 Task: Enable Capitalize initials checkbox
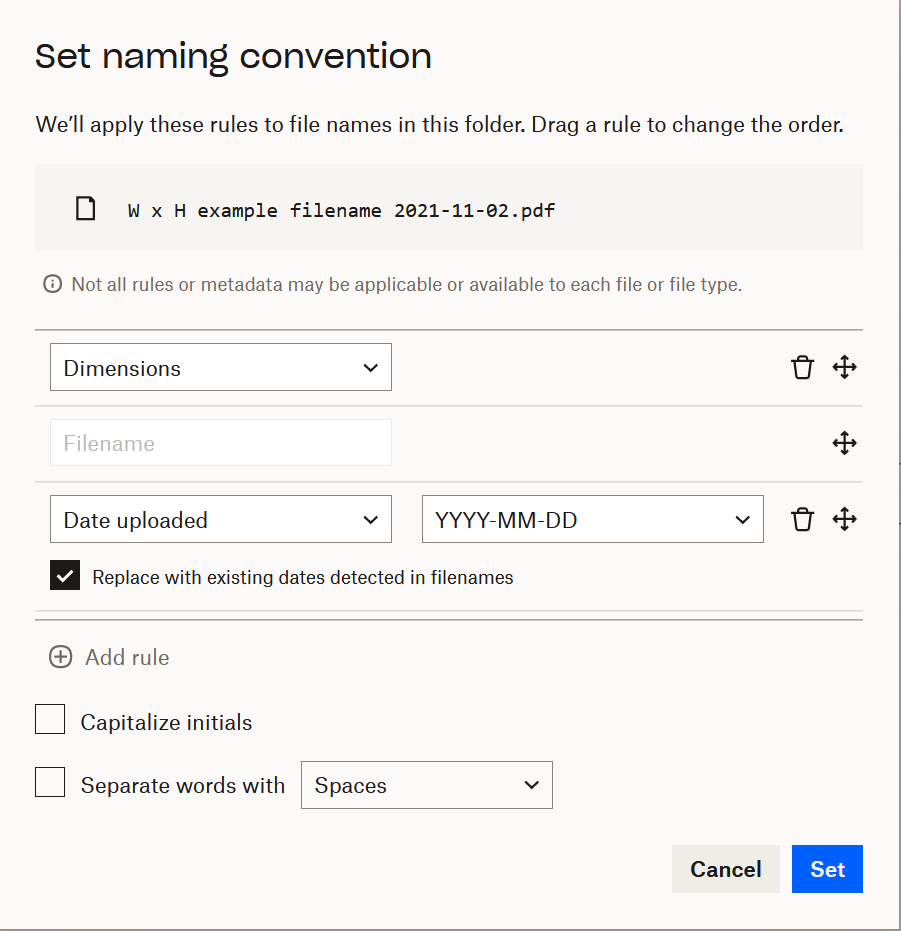(50, 720)
